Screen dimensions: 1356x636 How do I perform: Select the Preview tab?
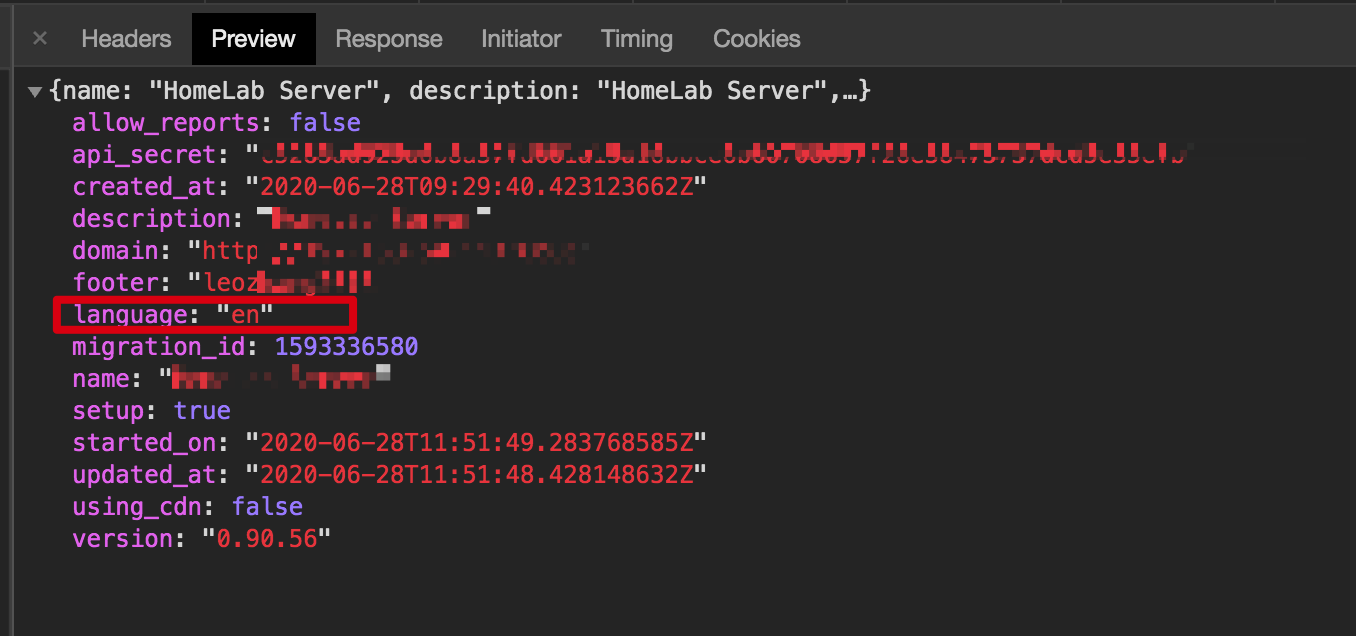[253, 38]
